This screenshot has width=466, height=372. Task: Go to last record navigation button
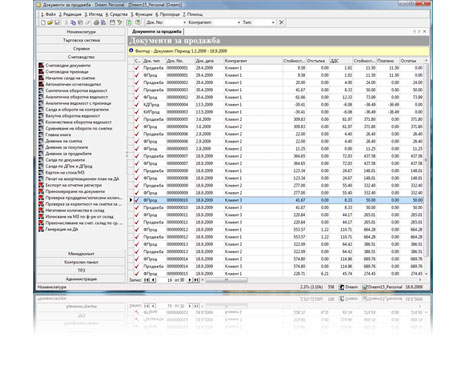(x=197, y=280)
